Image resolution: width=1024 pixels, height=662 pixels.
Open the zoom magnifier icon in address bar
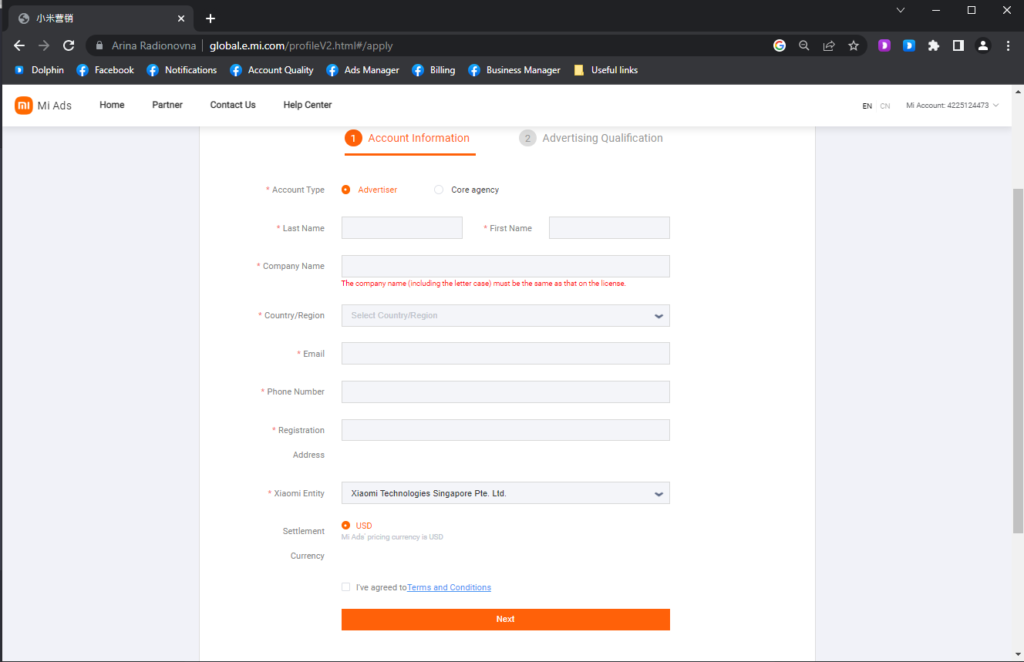point(804,46)
